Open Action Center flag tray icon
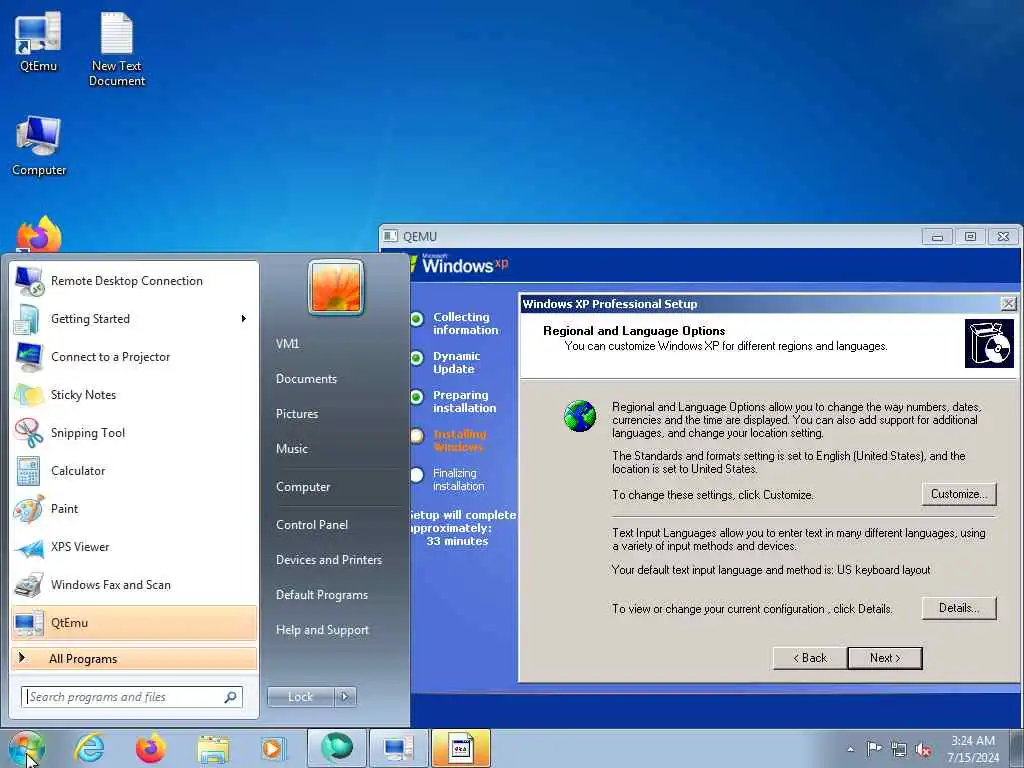The height and width of the screenshot is (768, 1024). (874, 748)
